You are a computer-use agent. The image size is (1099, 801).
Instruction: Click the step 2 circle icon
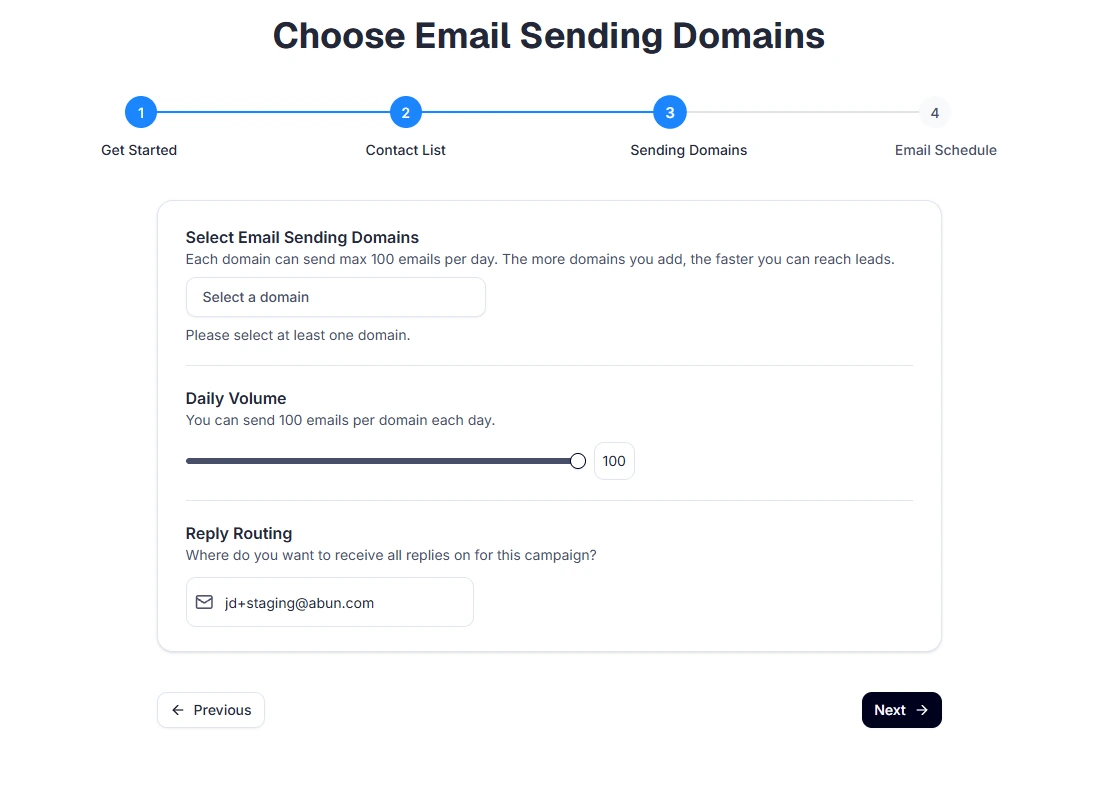(405, 113)
